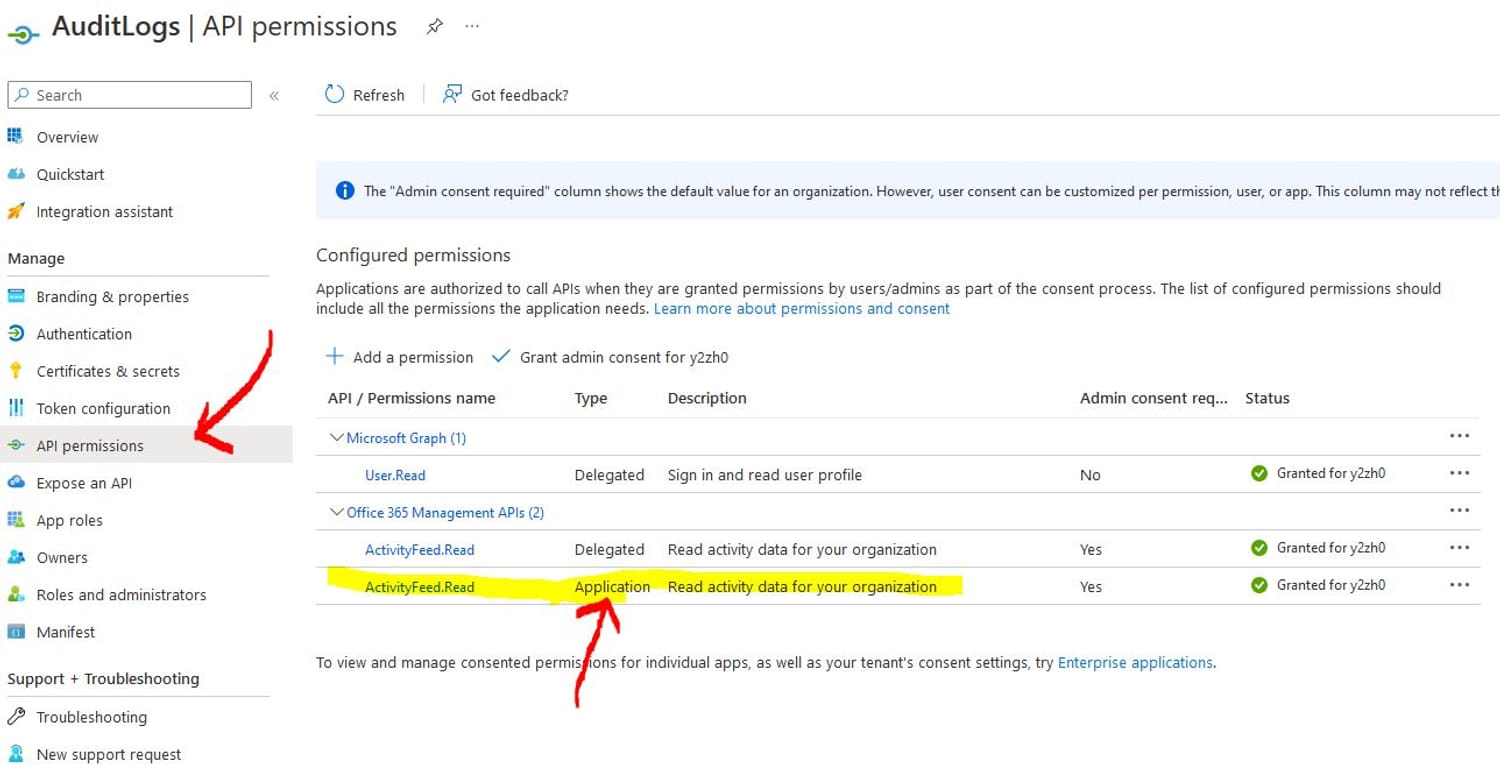Screen dimensions: 1500x771
Task: Open Token configuration
Action: click(101, 408)
